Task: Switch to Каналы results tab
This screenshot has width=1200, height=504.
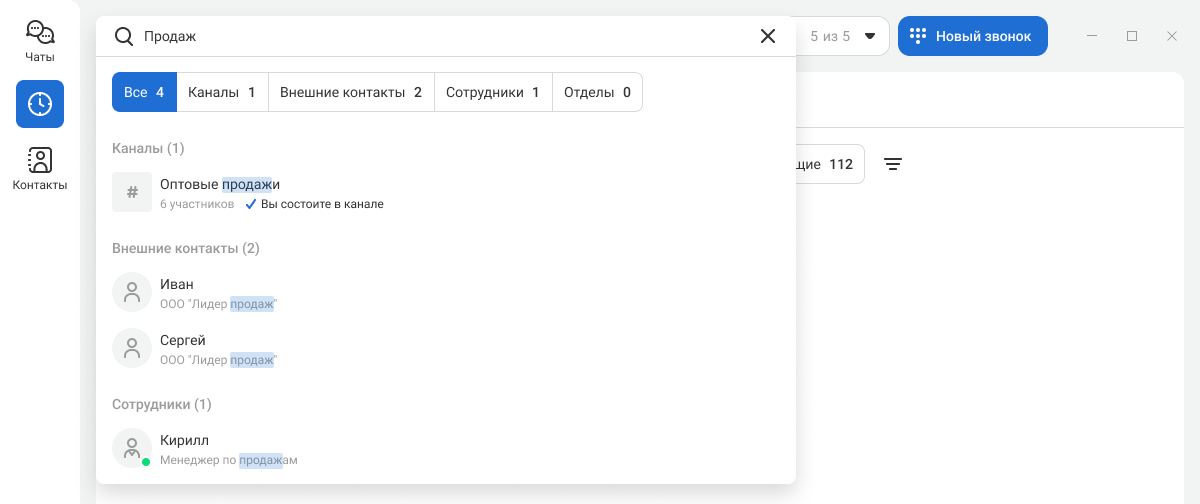Action: 222,92
